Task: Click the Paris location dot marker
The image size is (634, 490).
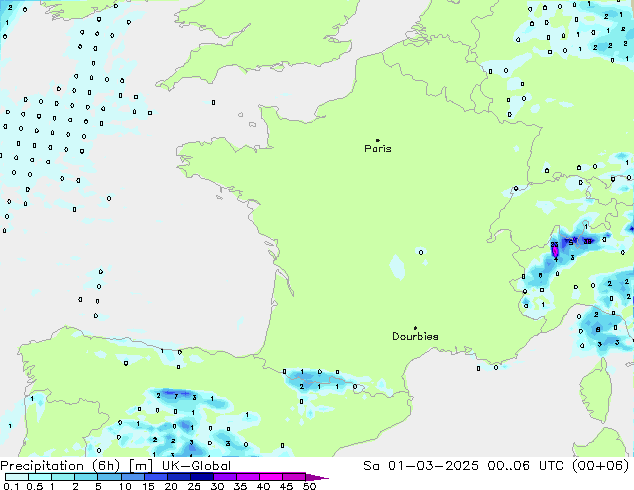Action: coord(378,140)
